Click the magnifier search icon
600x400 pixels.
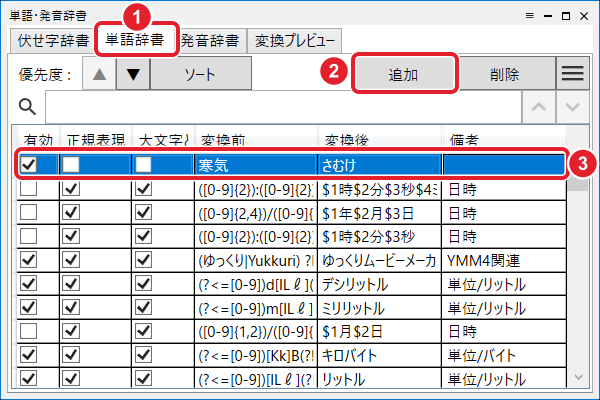click(x=28, y=107)
